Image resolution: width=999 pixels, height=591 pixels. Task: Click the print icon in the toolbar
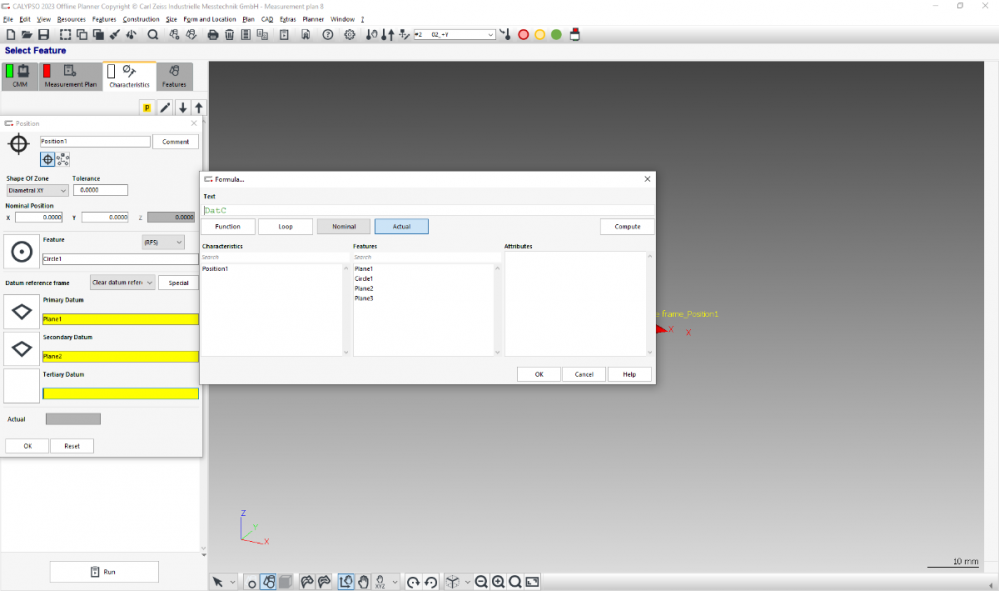click(212, 35)
